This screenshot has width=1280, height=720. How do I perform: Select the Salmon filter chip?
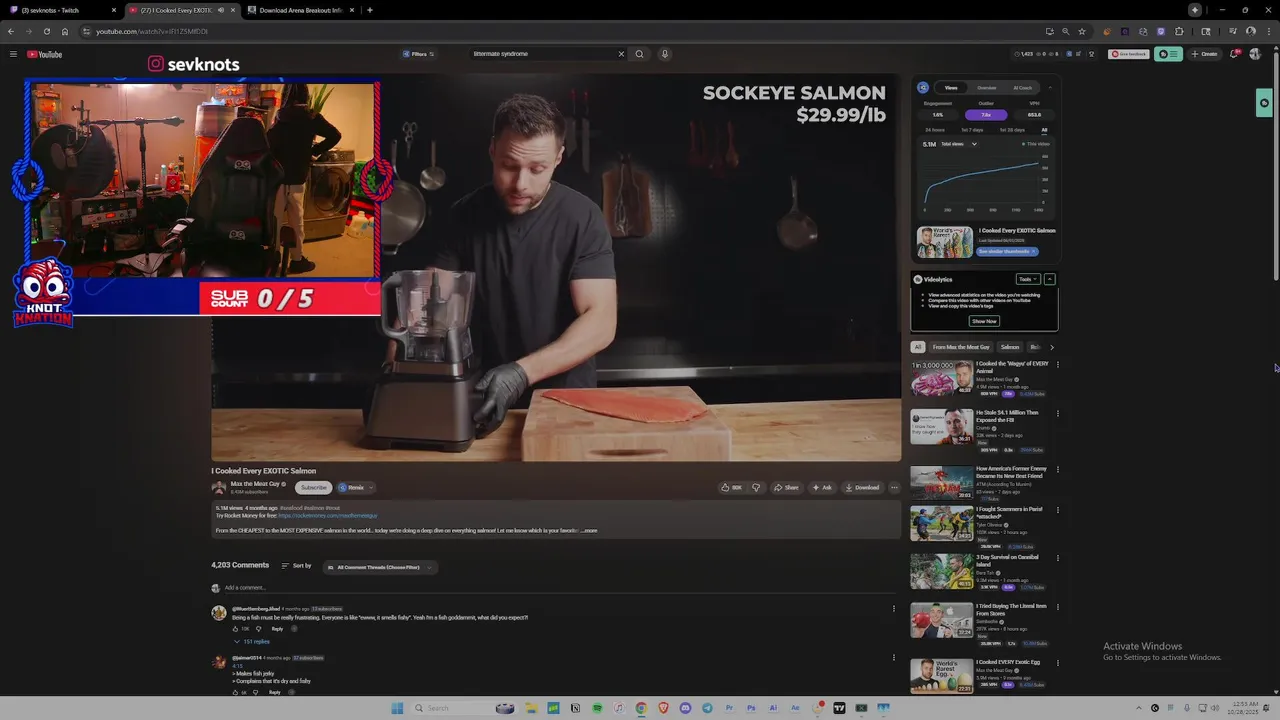[x=1010, y=347]
